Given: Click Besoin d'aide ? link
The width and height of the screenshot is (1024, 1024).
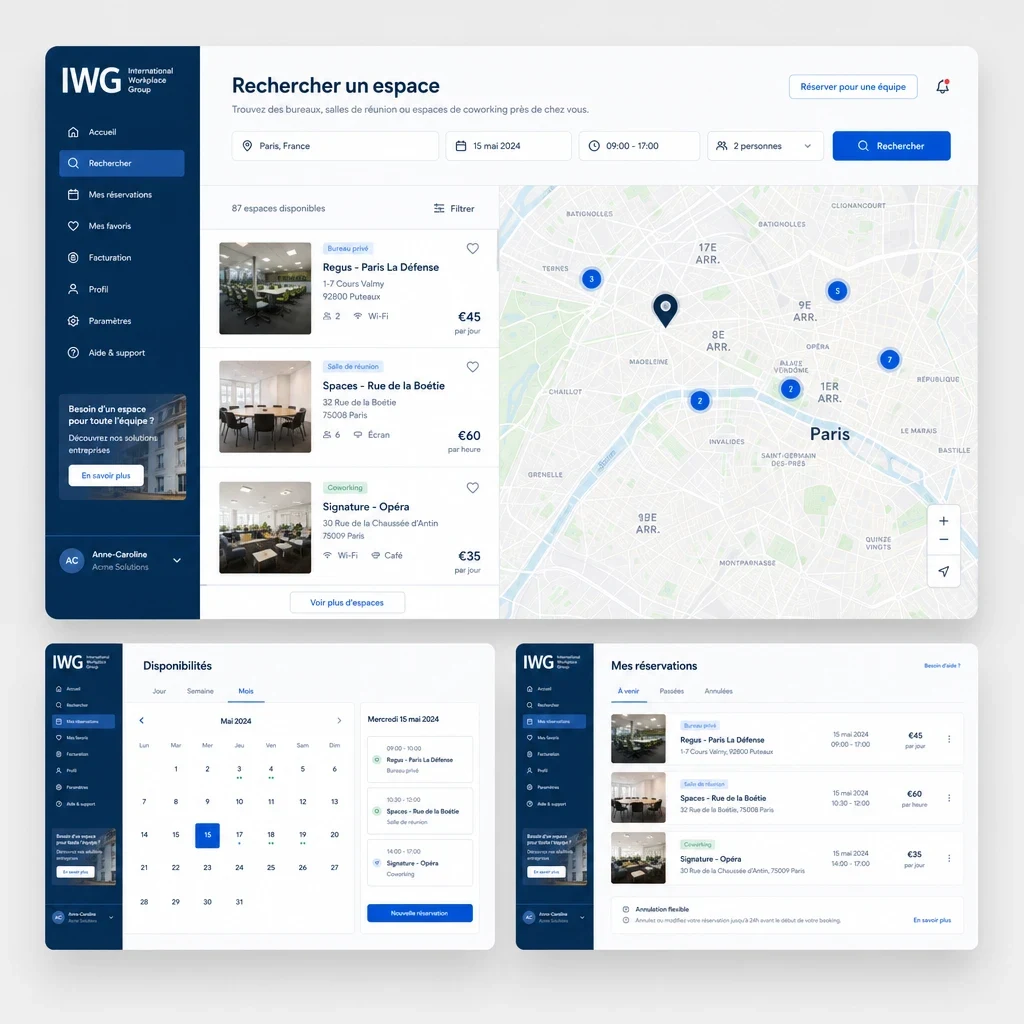Looking at the screenshot, I should (942, 665).
